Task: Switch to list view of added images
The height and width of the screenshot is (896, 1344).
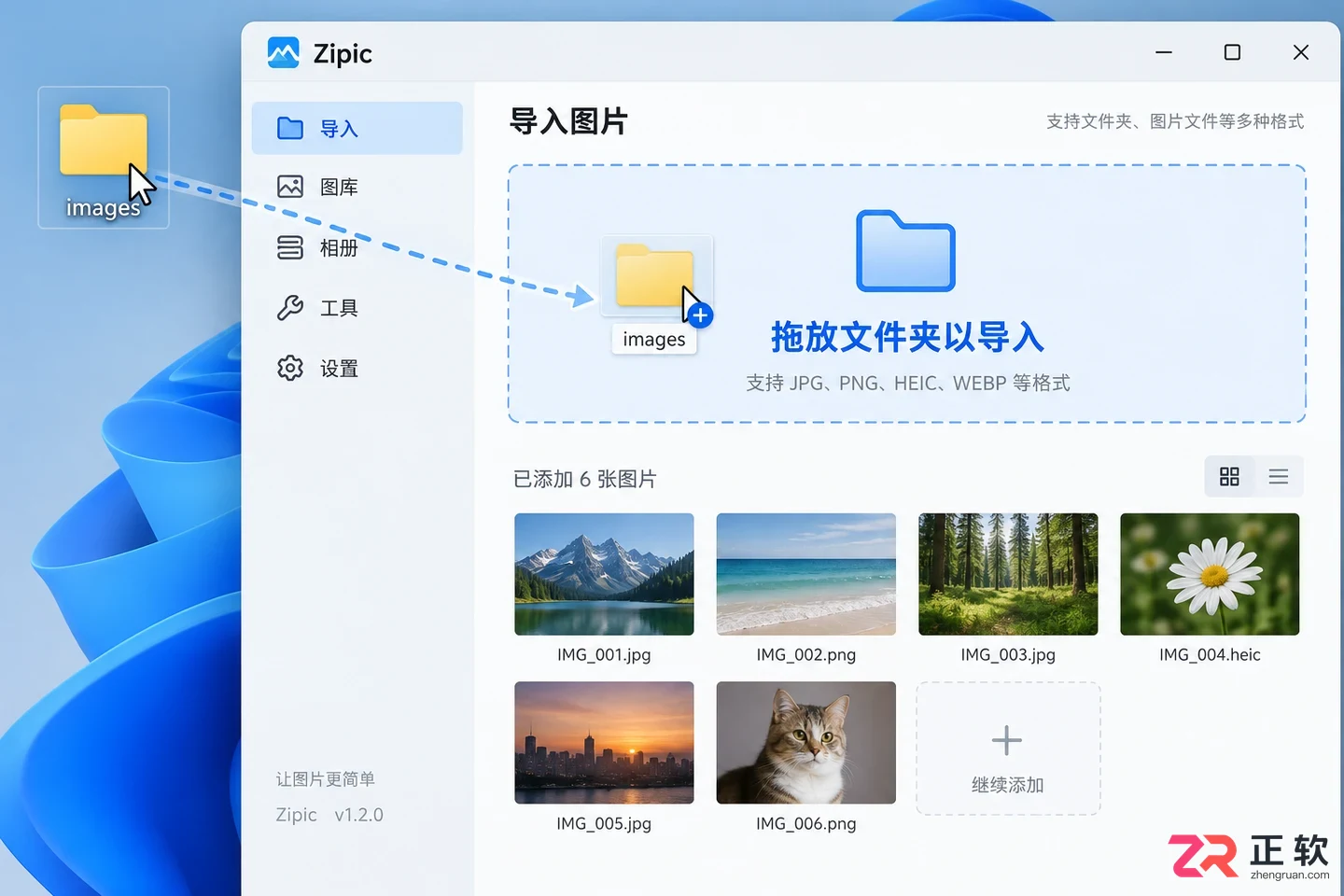Action: point(1279,477)
